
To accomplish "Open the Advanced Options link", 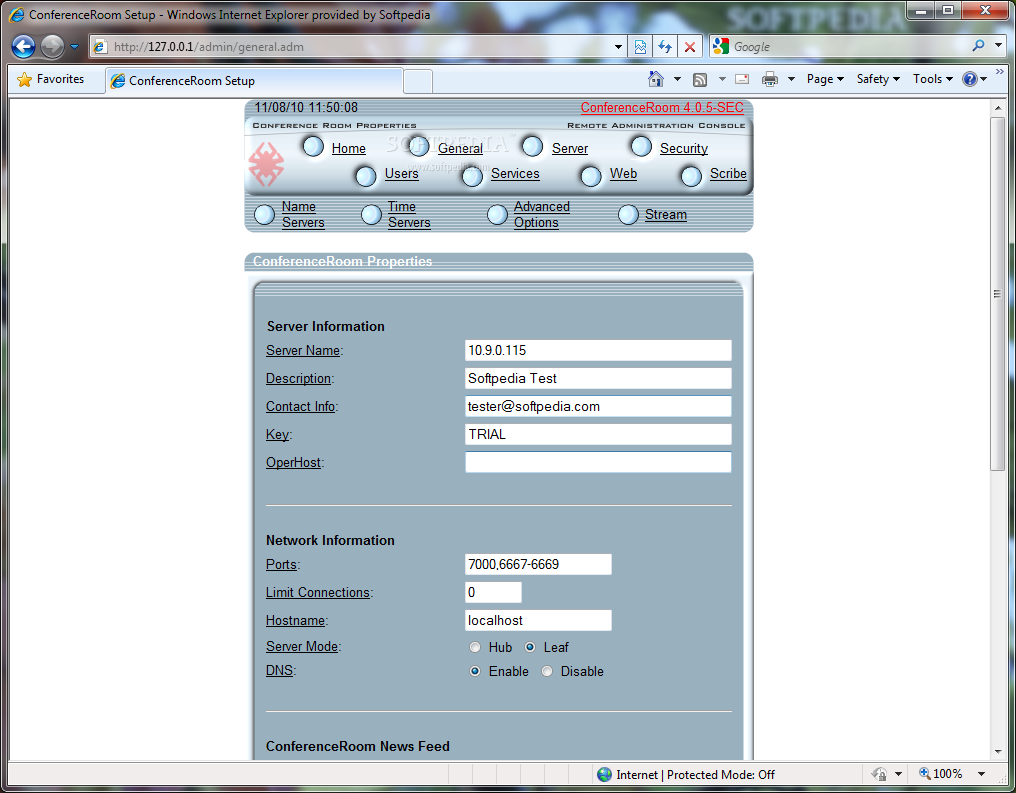I will coord(542,214).
